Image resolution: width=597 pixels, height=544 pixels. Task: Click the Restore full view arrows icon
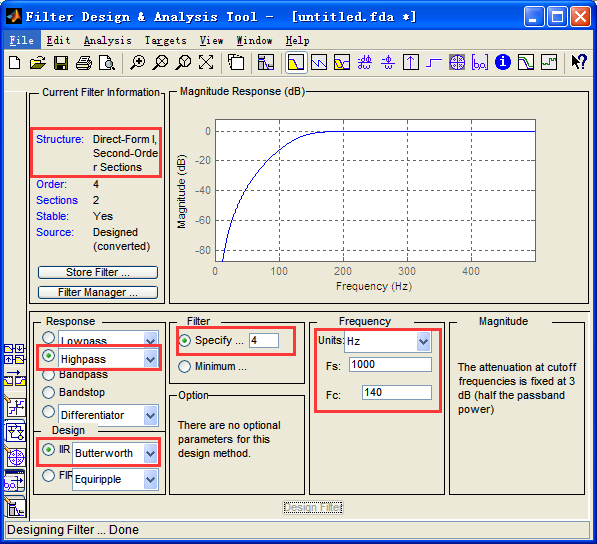(206, 62)
